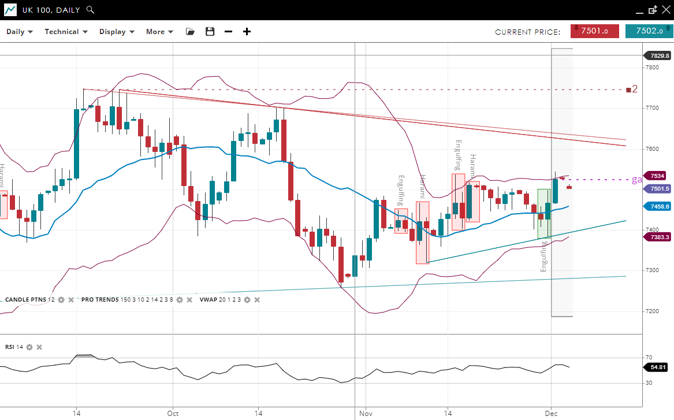This screenshot has width=674, height=420.
Task: Open RSI indicator settings gear
Action: point(29,347)
